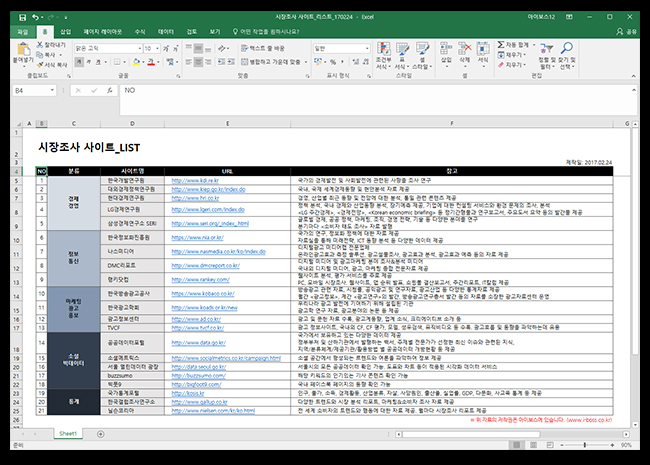650x465 pixels.
Task: Activate the Format Painter brush
Action: [x=40, y=65]
